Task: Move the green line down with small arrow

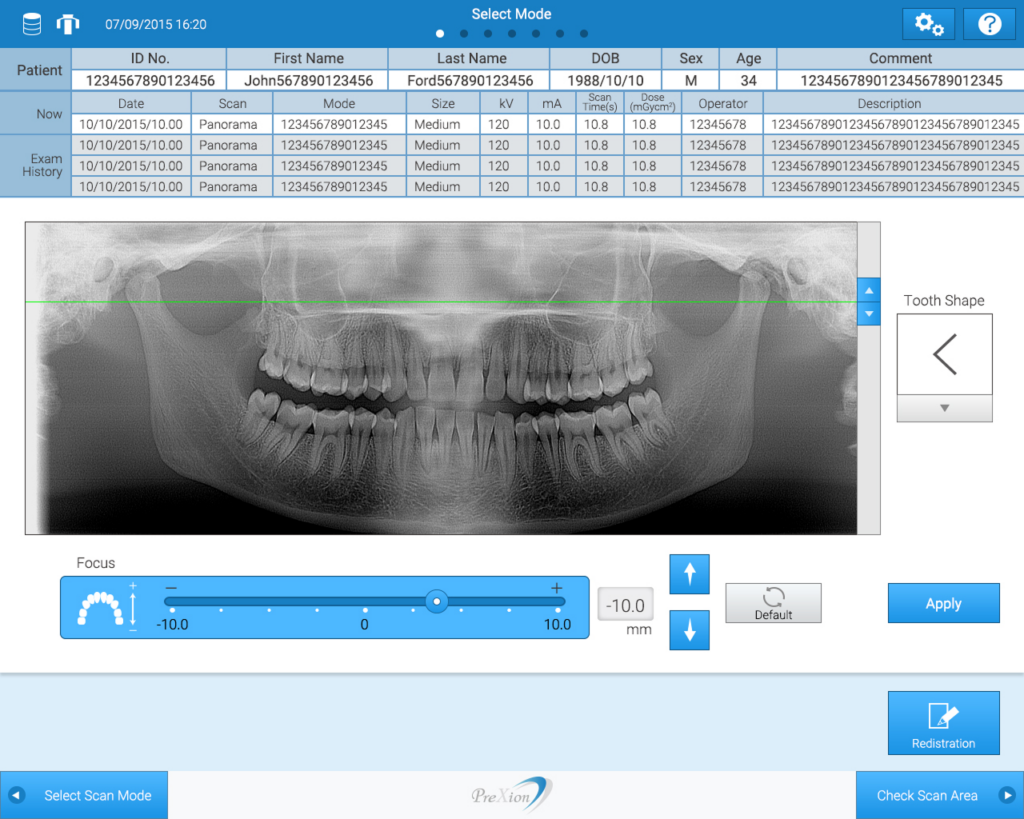Action: coord(869,314)
